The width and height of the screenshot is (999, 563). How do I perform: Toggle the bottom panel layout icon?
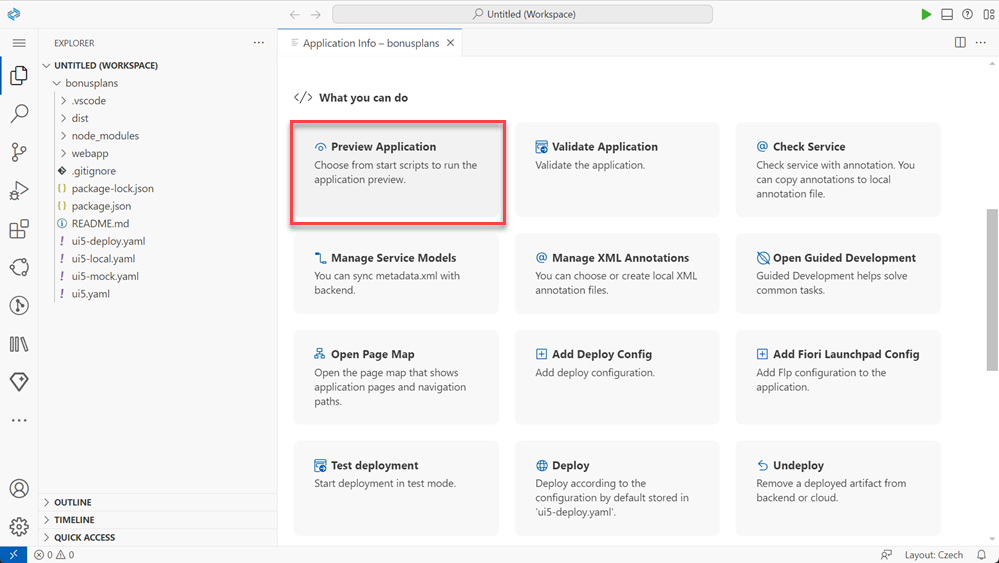[947, 14]
